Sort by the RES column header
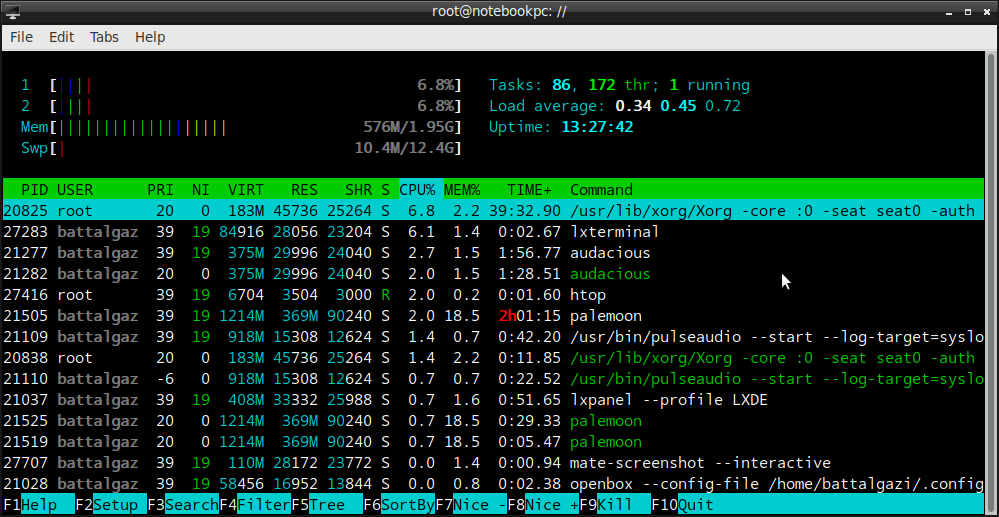This screenshot has height=517, width=999. [x=305, y=189]
